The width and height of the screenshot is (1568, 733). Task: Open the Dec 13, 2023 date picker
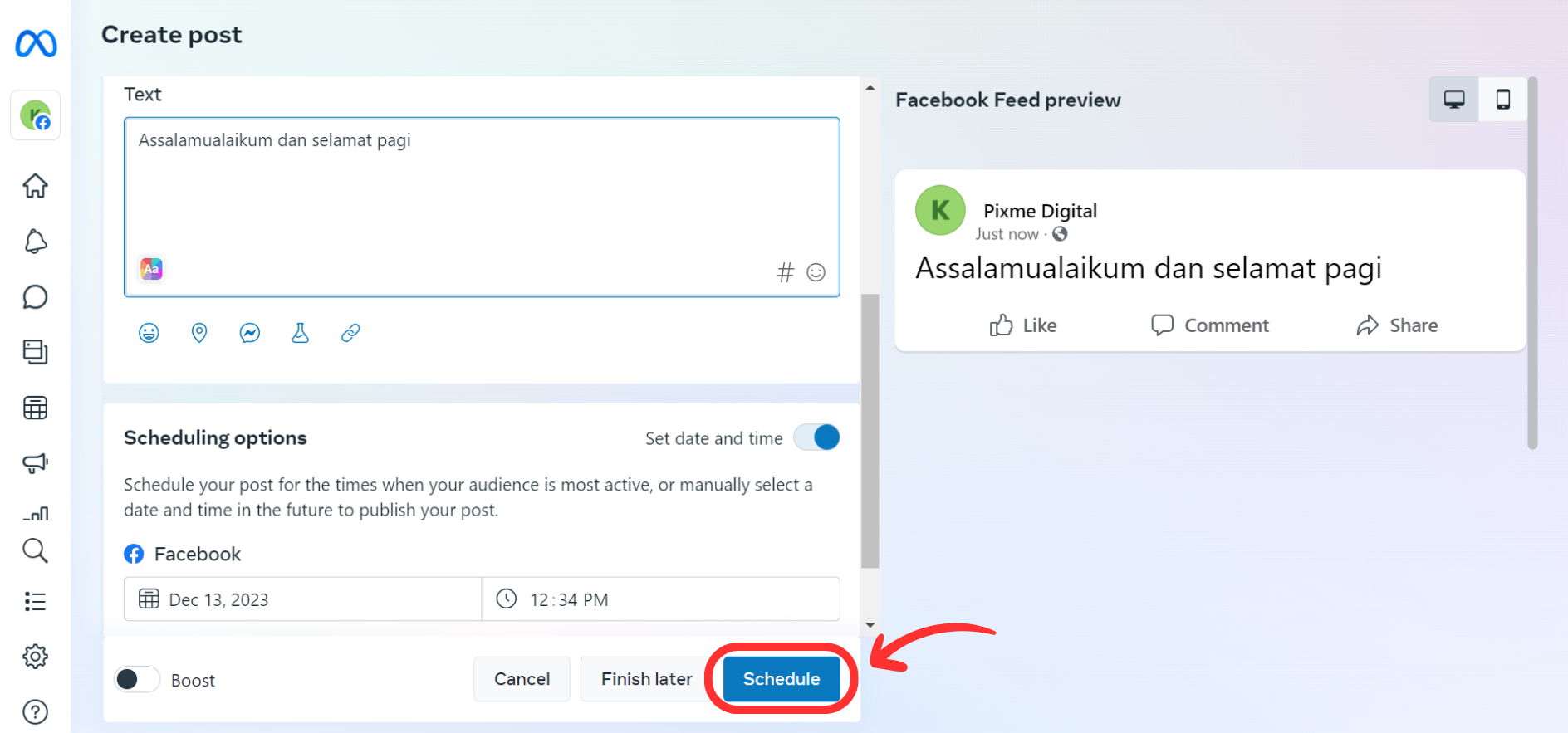(x=302, y=599)
